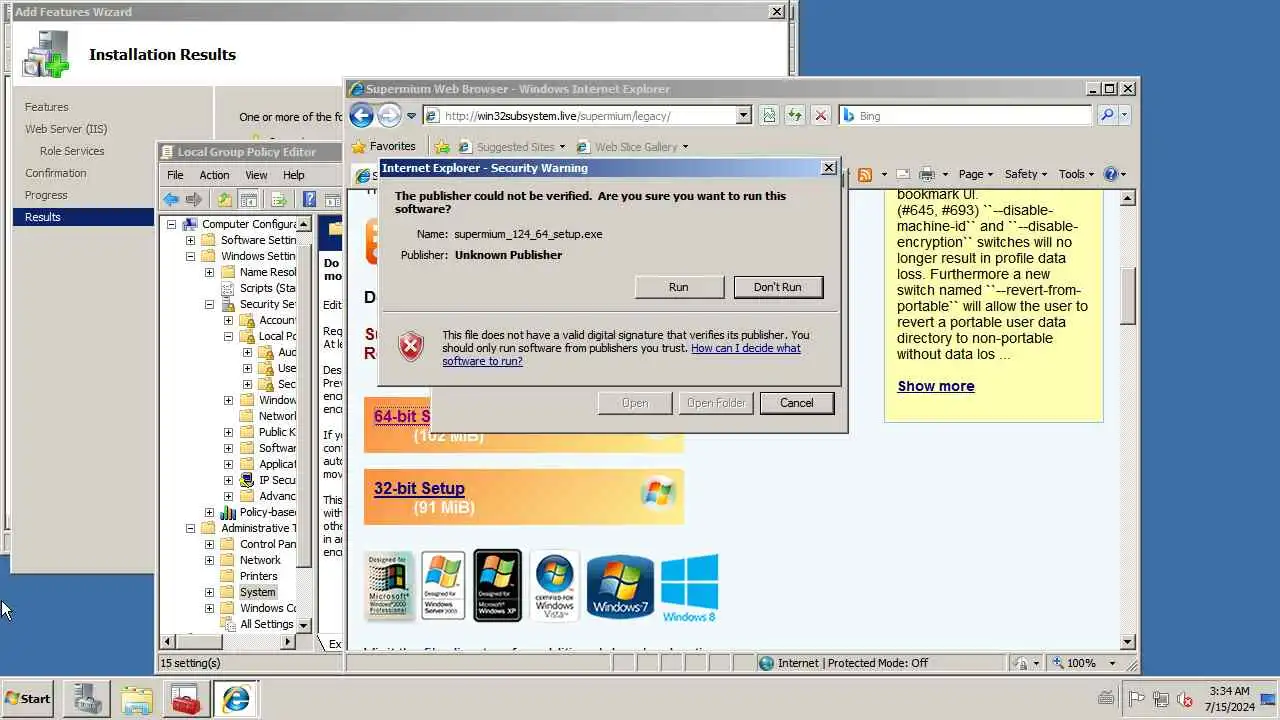Select All Settings in policy tree
Viewport: 1280px width, 720px height.
pyautogui.click(x=266, y=624)
